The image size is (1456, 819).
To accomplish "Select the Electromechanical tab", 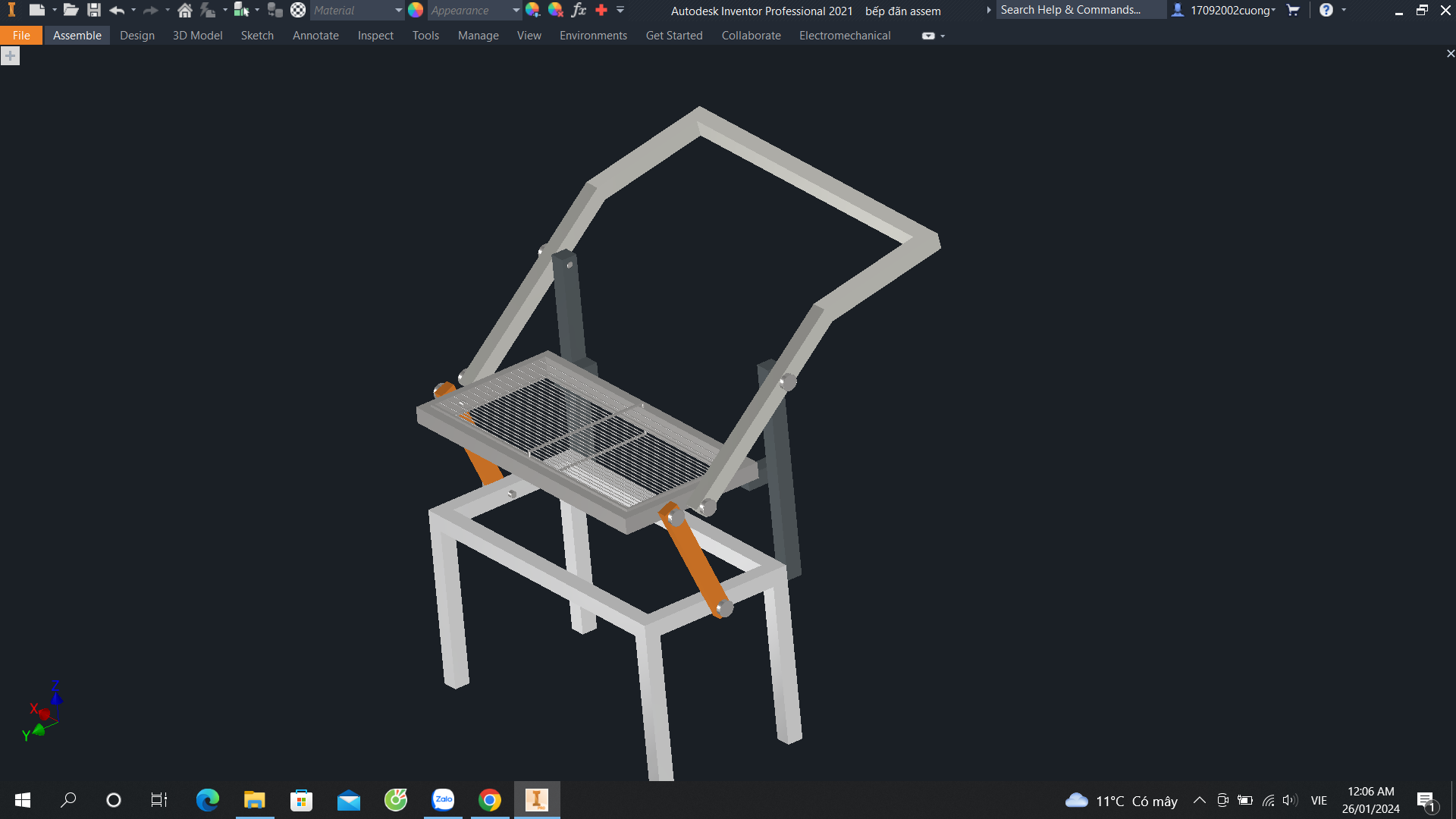I will (x=845, y=36).
